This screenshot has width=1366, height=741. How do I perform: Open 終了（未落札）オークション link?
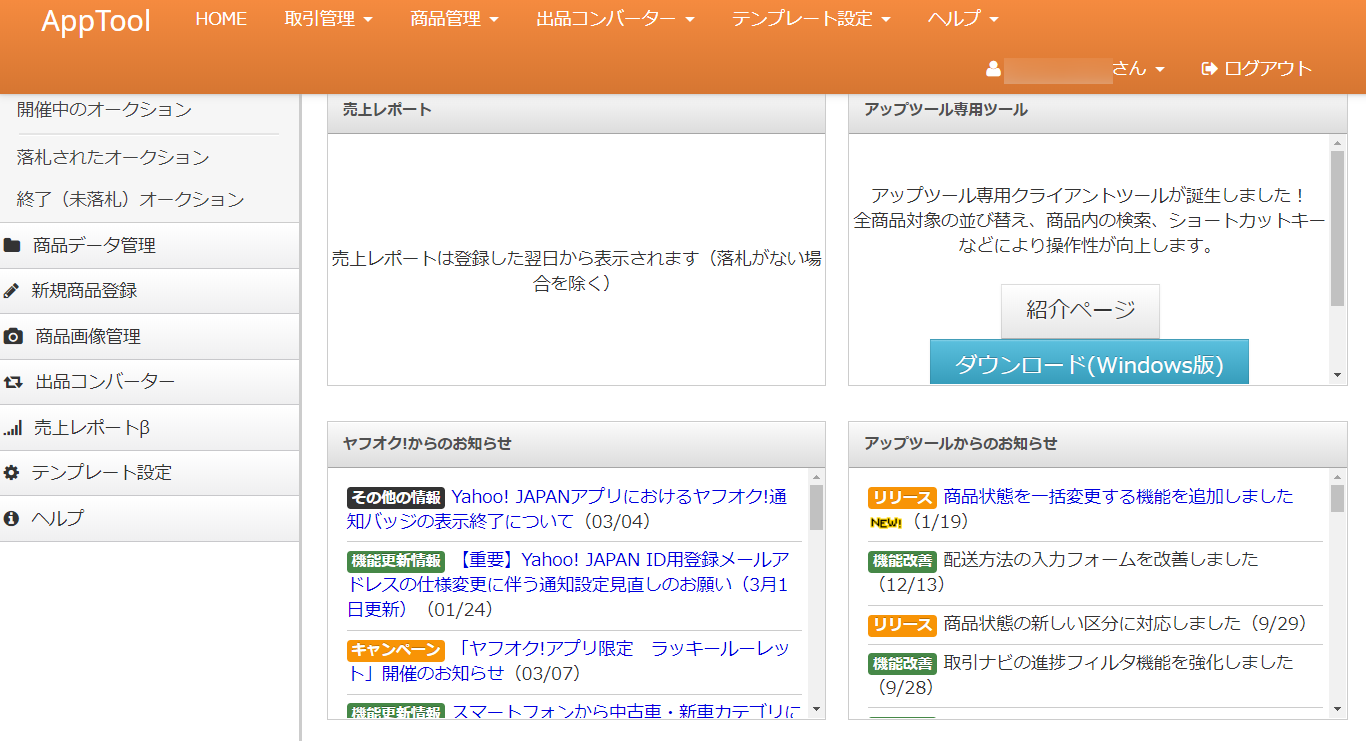130,199
